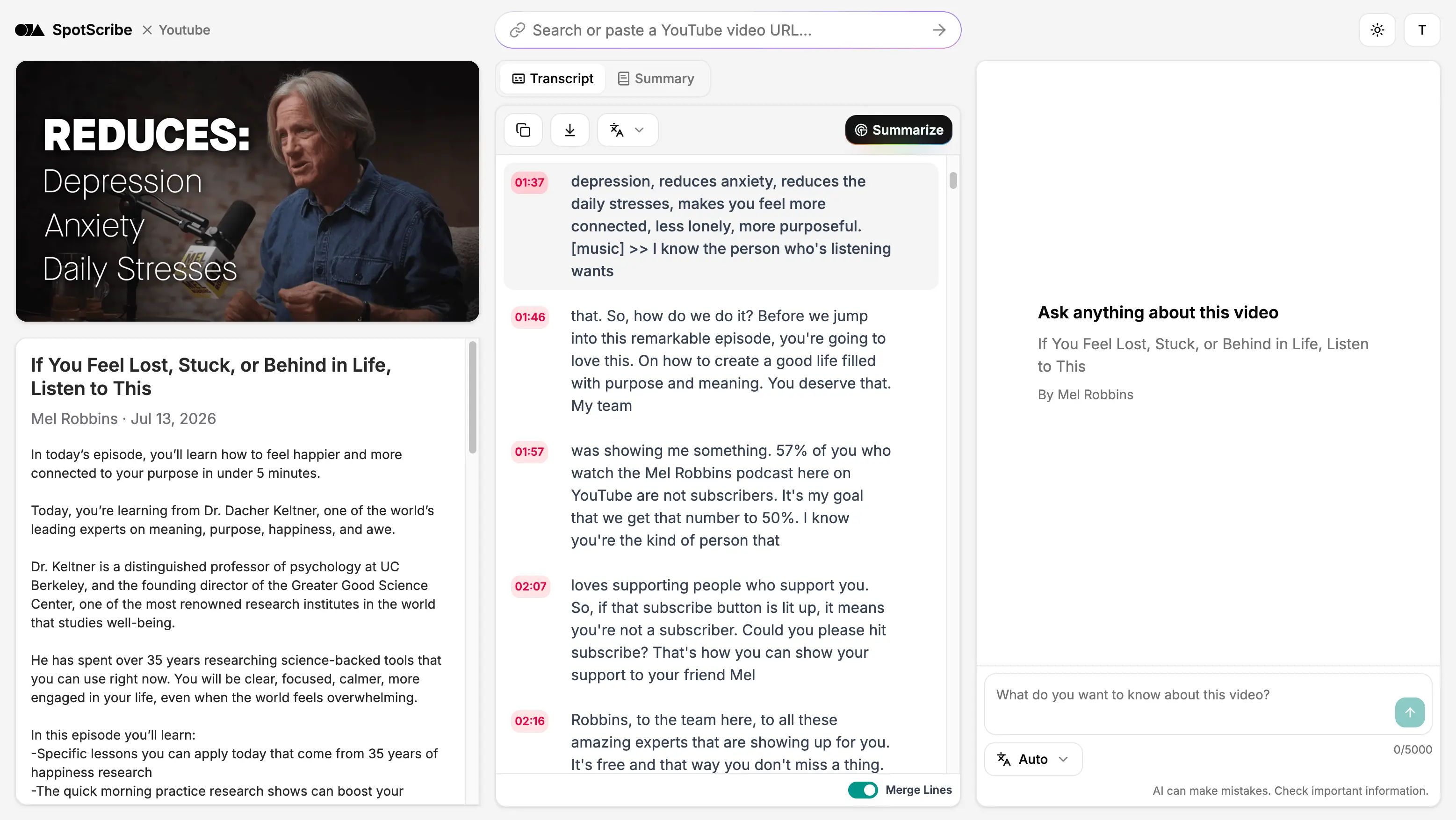Screen dimensions: 1456x820
Task: Download the transcript
Action: (570, 130)
